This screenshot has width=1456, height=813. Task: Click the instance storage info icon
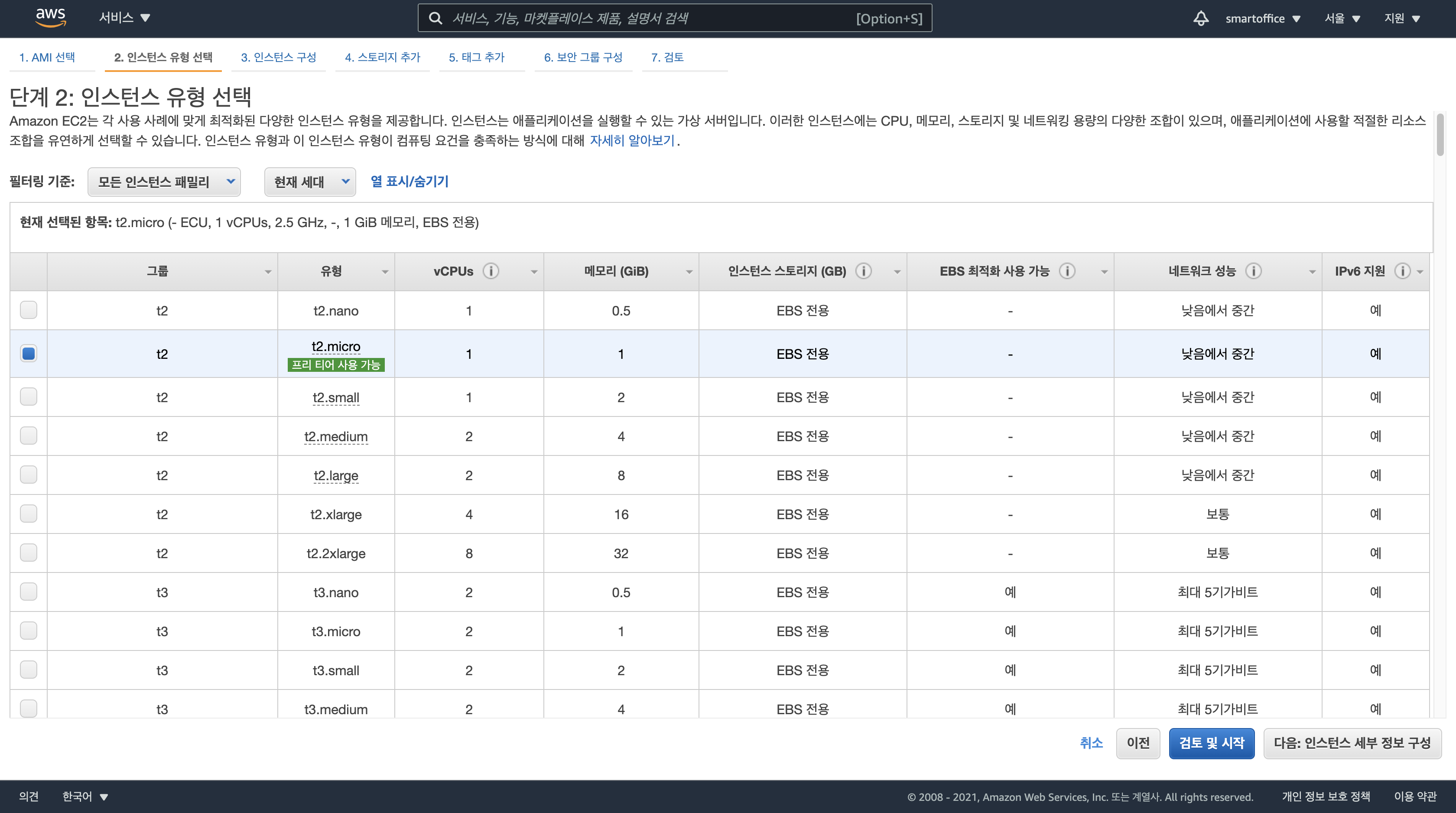pyautogui.click(x=863, y=271)
